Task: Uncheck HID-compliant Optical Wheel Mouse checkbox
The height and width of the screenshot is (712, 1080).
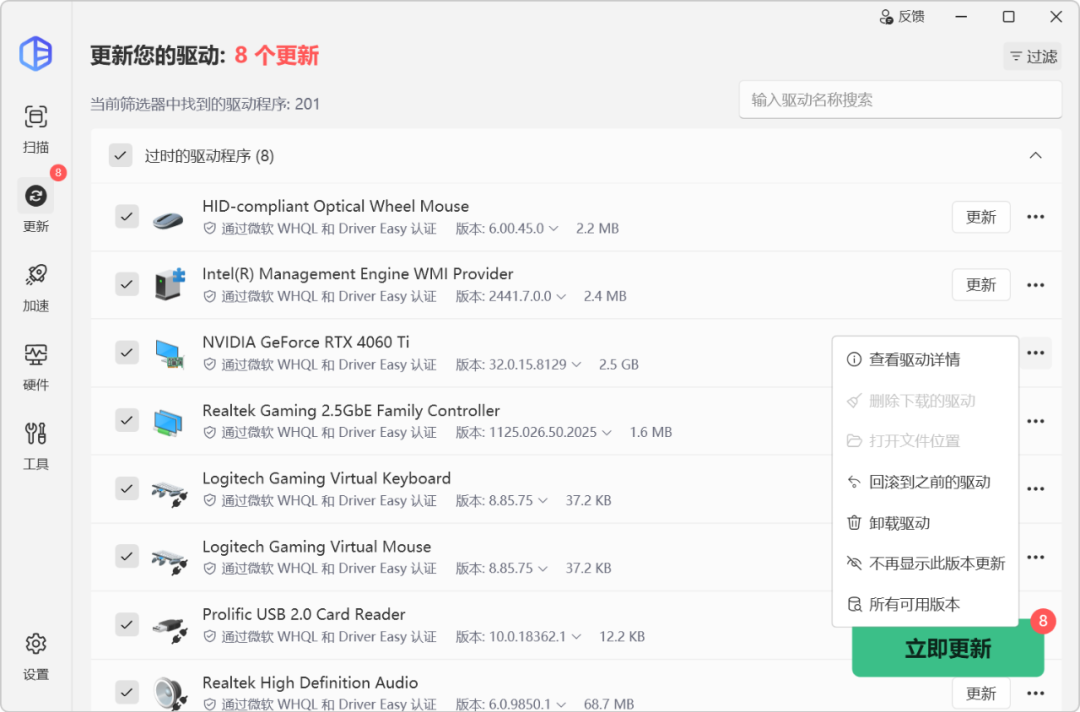Action: pyautogui.click(x=127, y=217)
